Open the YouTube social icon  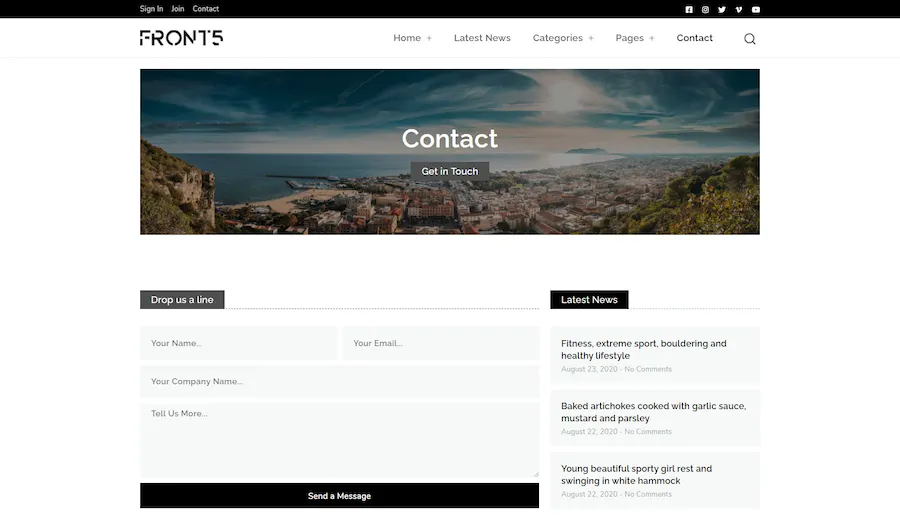(x=756, y=9)
